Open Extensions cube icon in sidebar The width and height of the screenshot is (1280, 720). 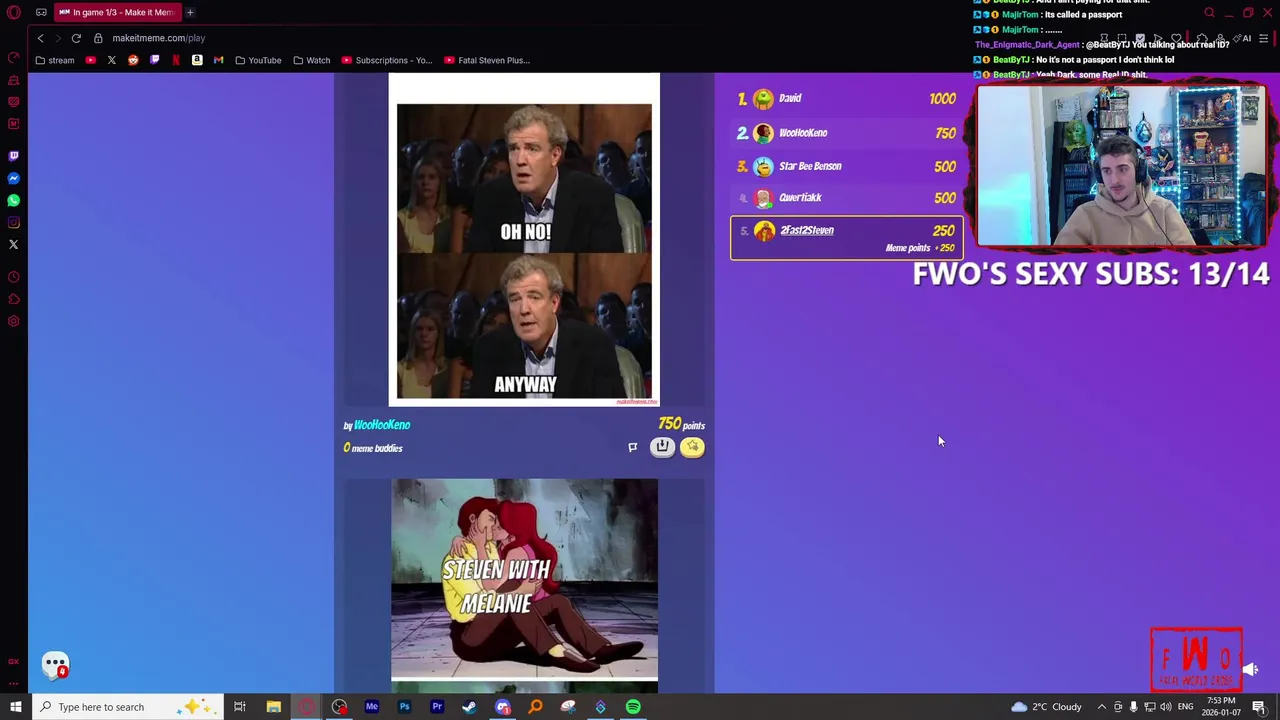tap(14, 299)
